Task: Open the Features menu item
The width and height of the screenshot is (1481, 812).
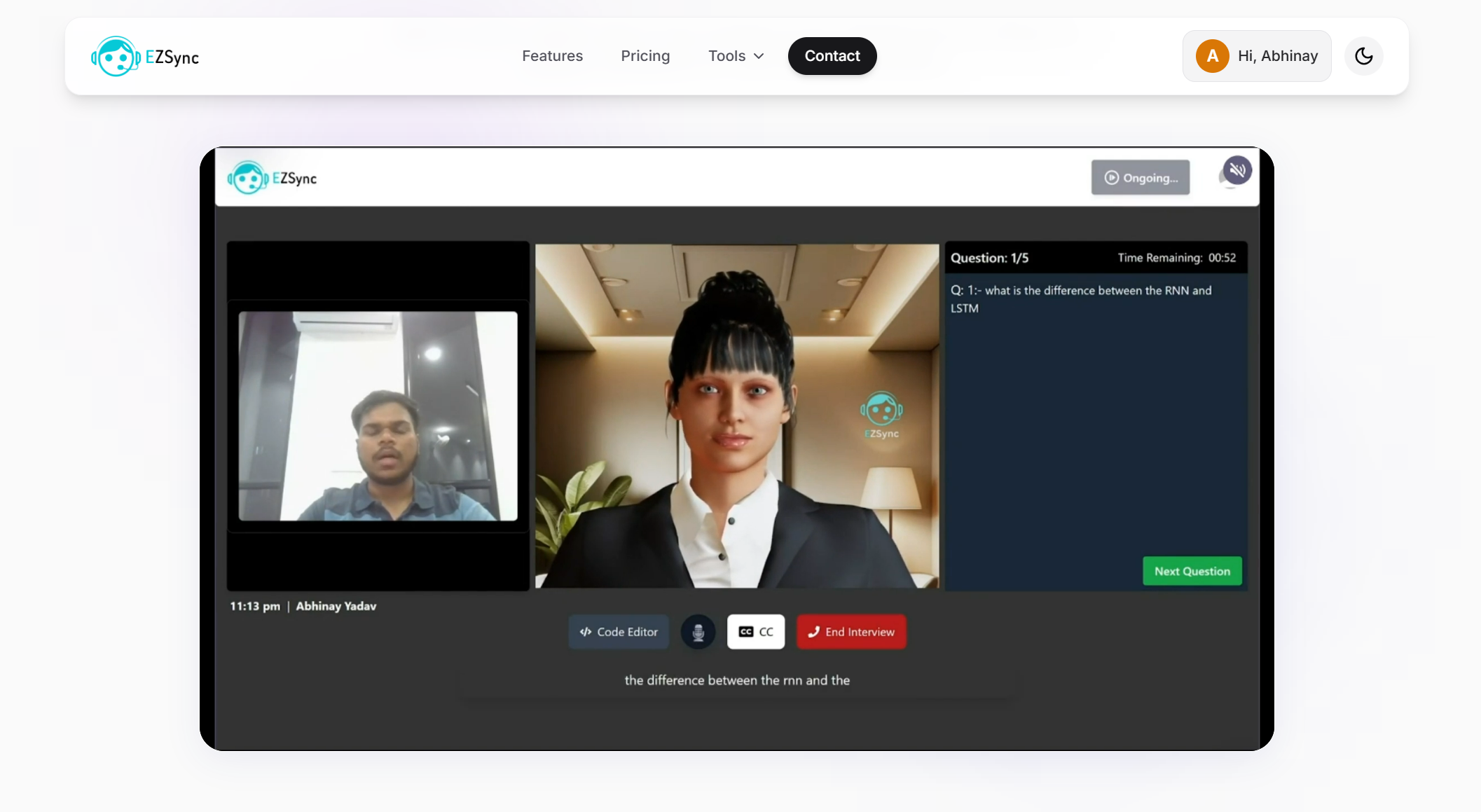Action: point(552,56)
